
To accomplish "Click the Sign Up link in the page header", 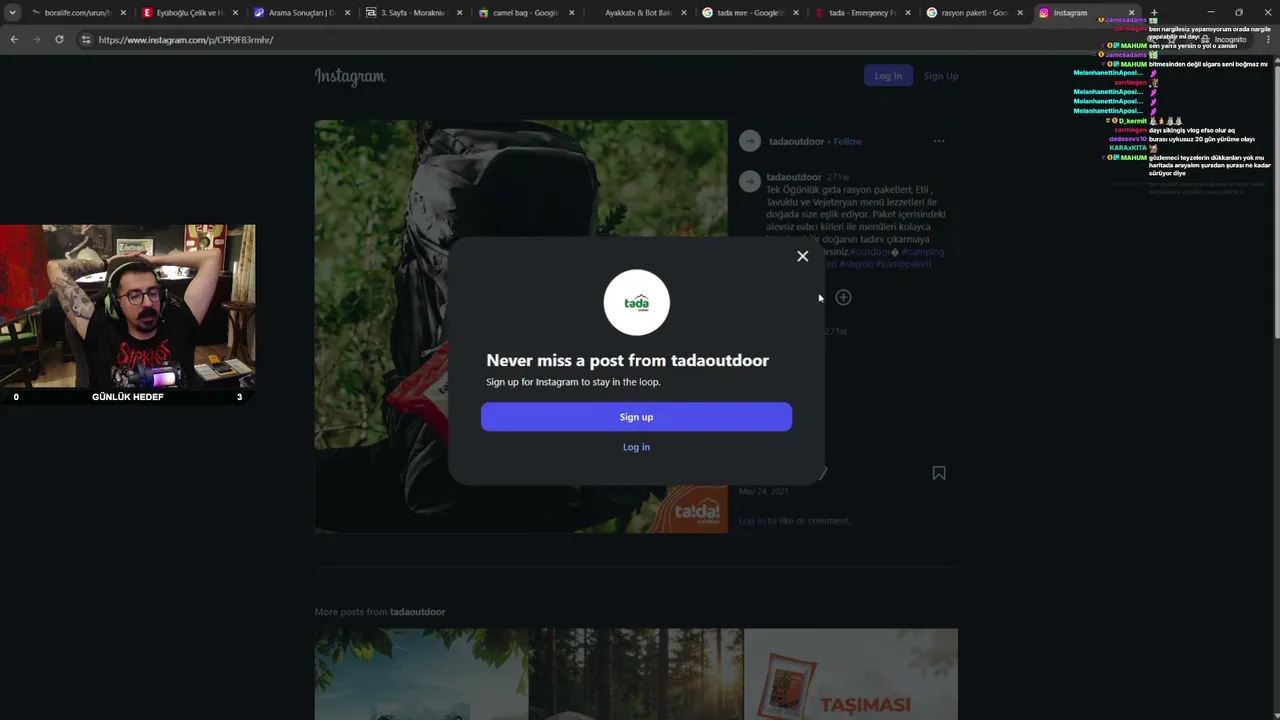I will 941,76.
